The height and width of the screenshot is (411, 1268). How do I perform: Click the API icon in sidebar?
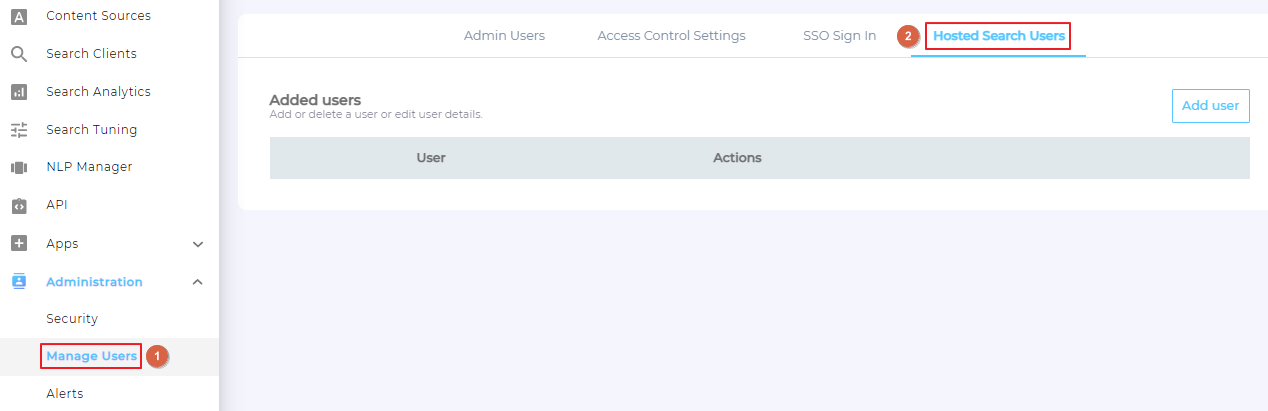(x=19, y=205)
